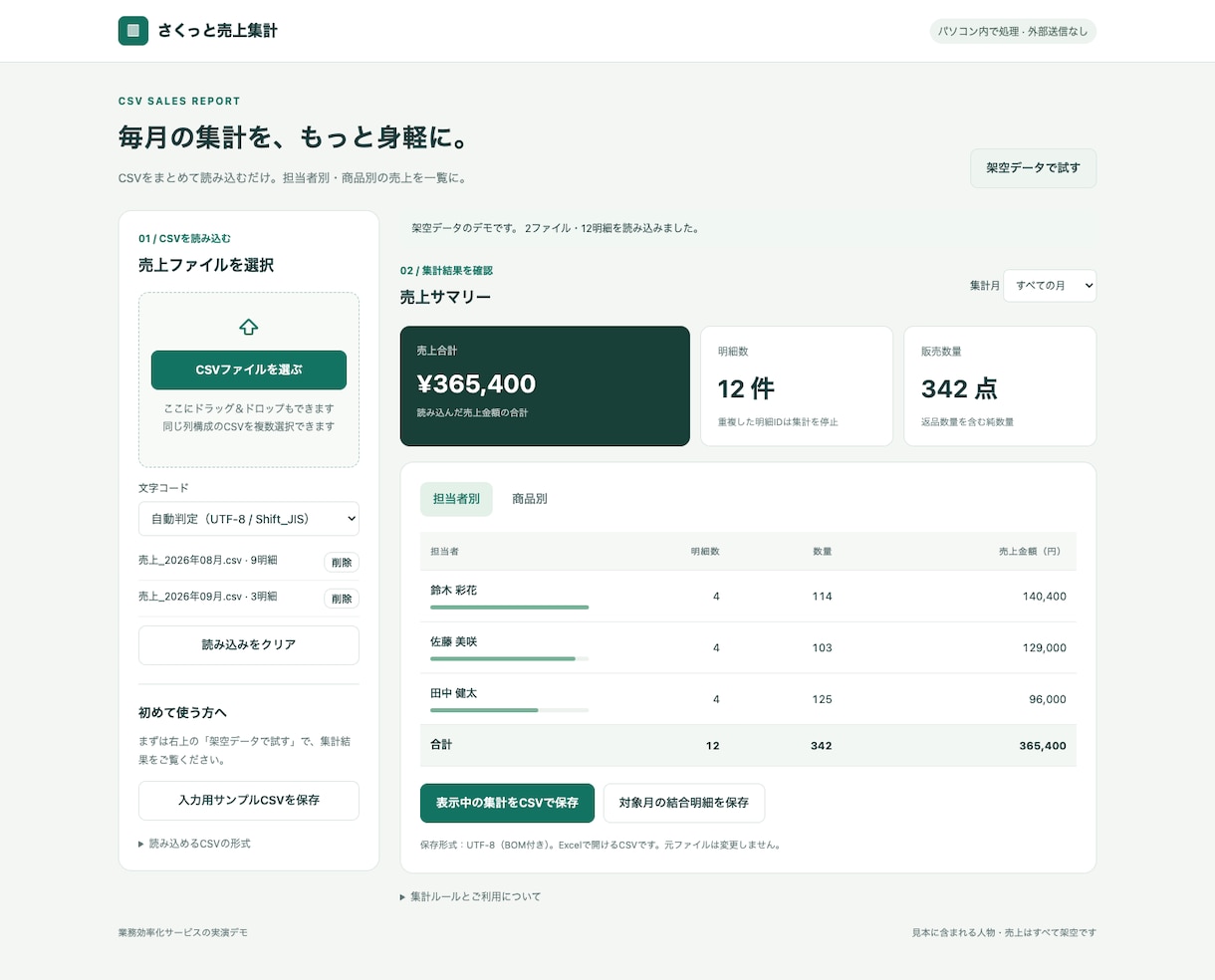The width and height of the screenshot is (1215, 980).
Task: Click the progress bar under 田中 健太
Action: 509,710
